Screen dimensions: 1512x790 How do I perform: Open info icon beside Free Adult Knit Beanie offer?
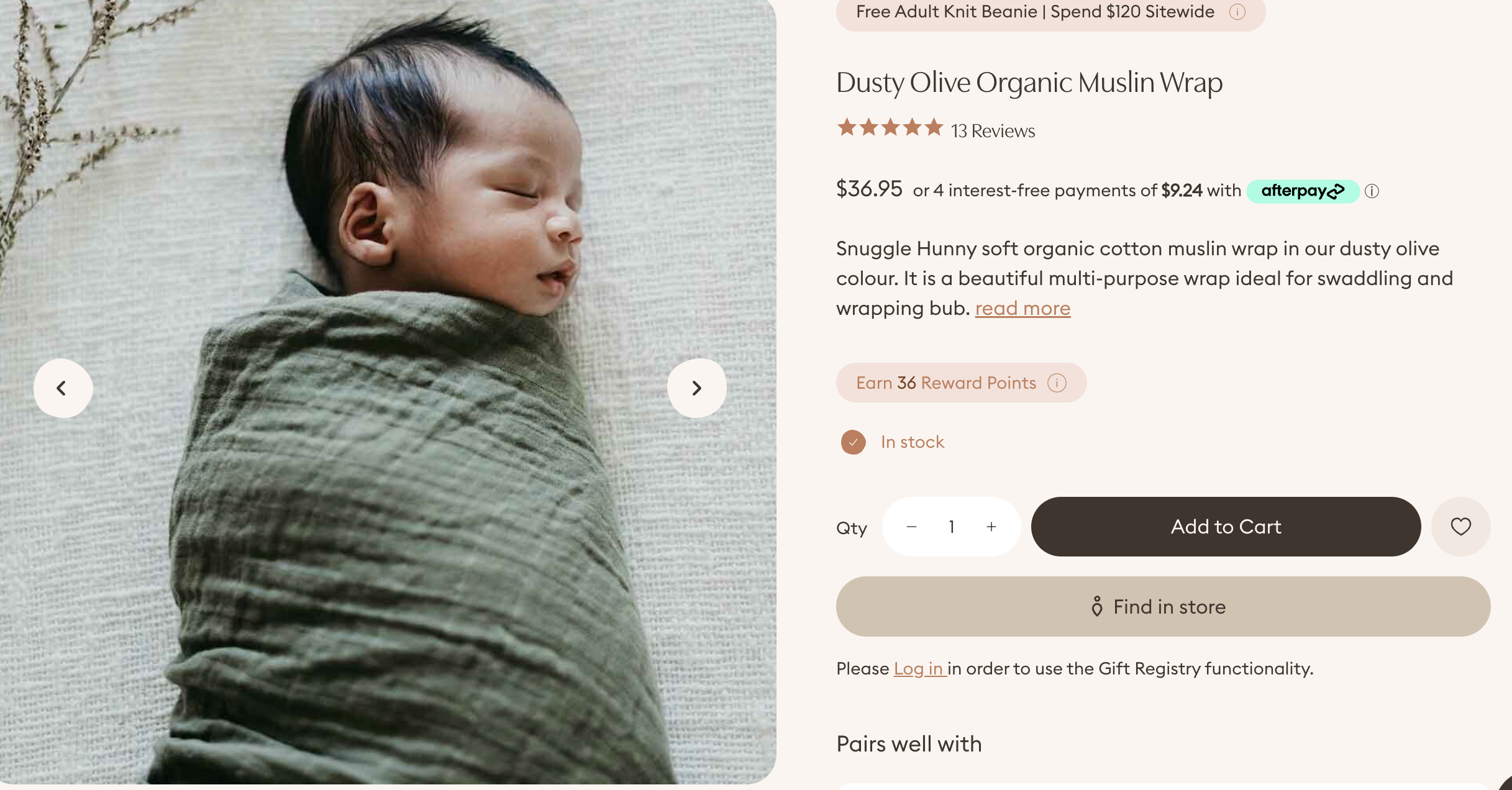click(1237, 12)
